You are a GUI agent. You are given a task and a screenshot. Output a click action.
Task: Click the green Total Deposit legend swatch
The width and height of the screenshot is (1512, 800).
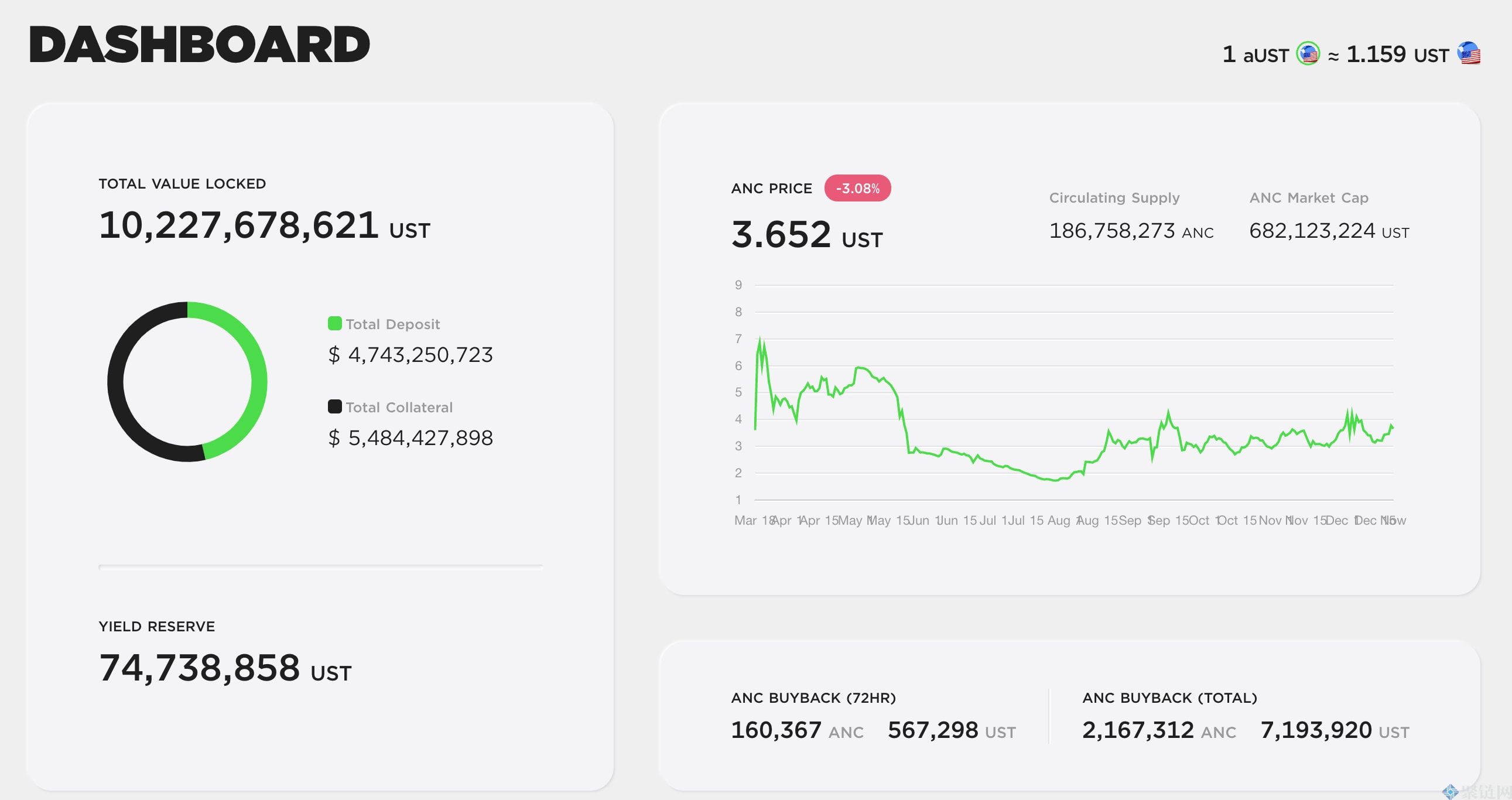[334, 323]
